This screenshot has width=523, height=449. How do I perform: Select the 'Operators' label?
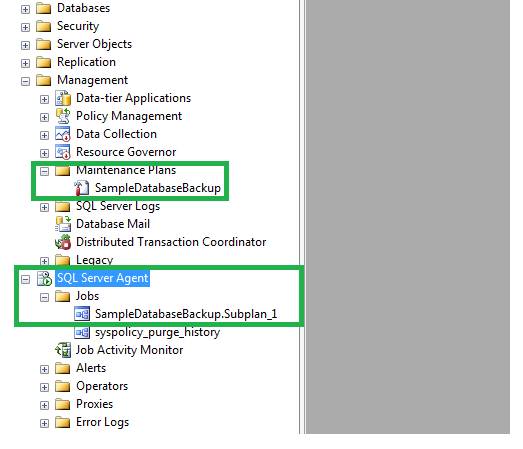click(x=102, y=386)
